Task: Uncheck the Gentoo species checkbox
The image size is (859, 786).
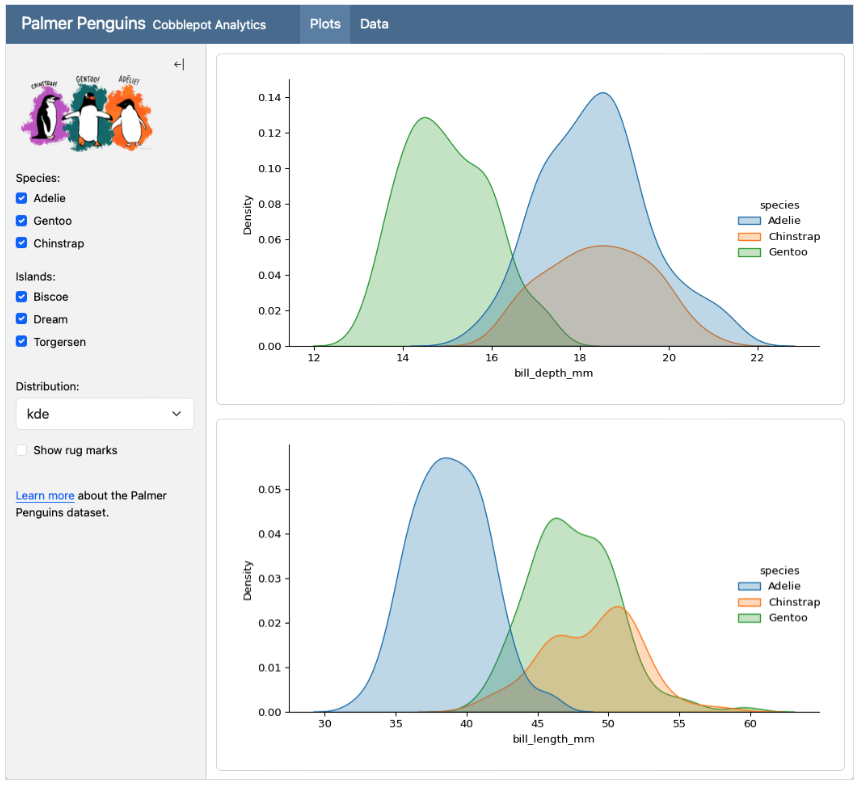Action: [x=22, y=221]
